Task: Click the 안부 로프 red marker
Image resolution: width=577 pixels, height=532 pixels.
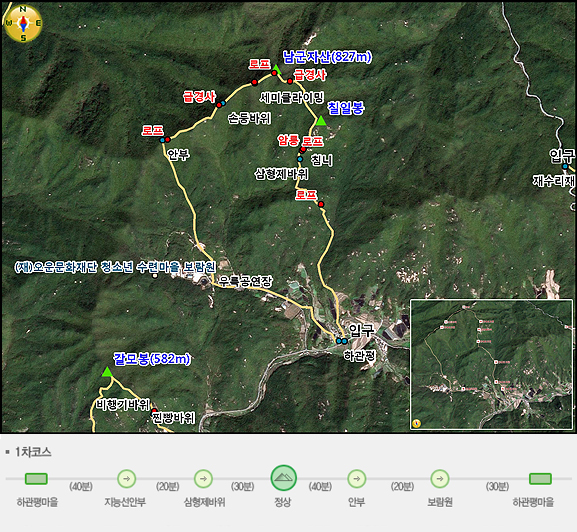Action: 167,139
